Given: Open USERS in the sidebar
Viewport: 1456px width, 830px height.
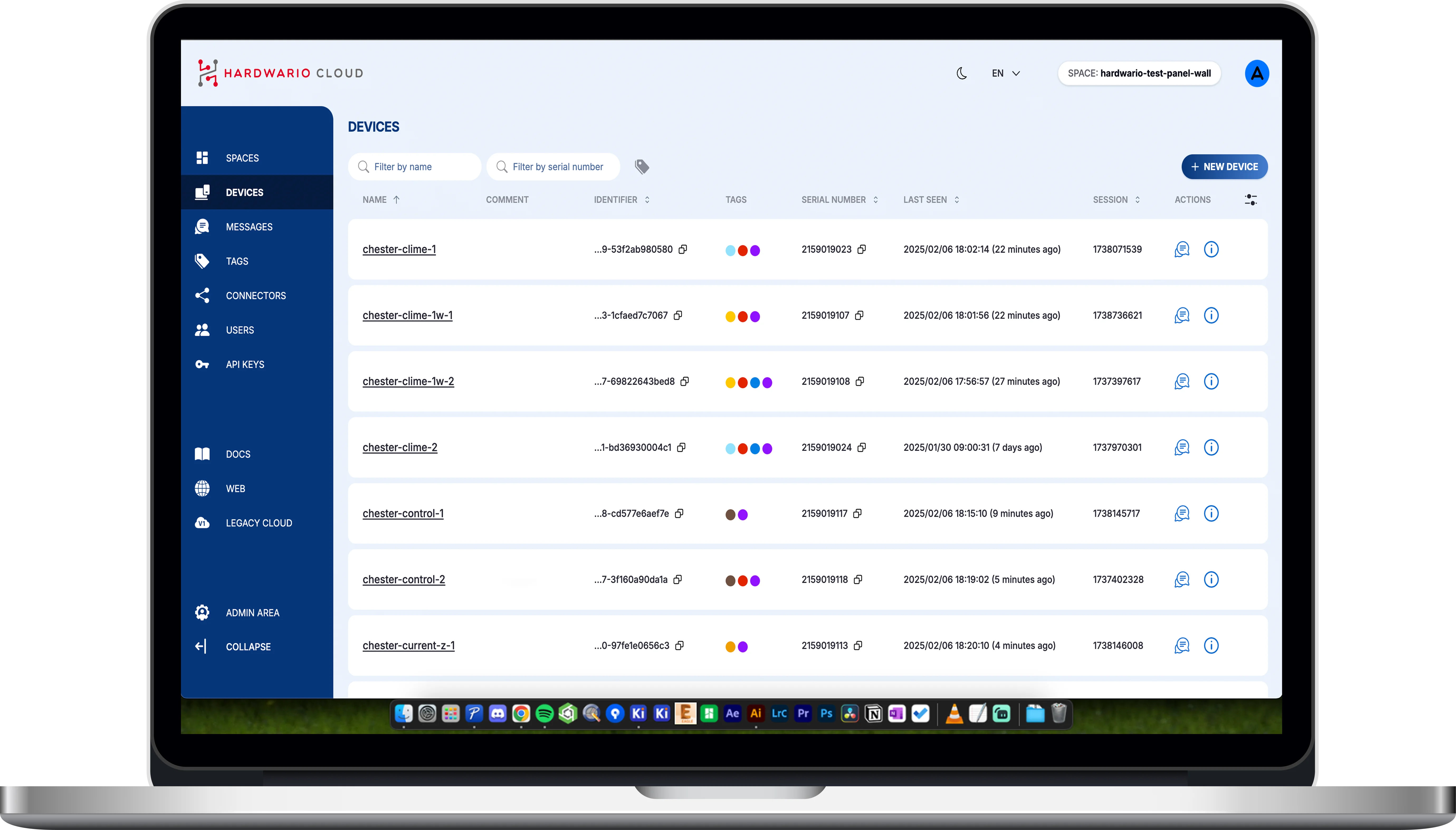Looking at the screenshot, I should tap(257, 330).
